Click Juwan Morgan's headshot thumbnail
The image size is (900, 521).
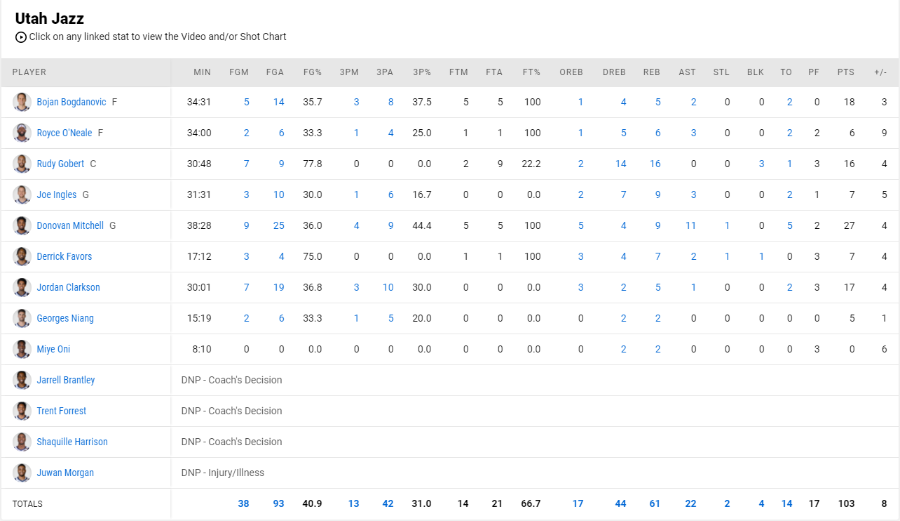22,473
